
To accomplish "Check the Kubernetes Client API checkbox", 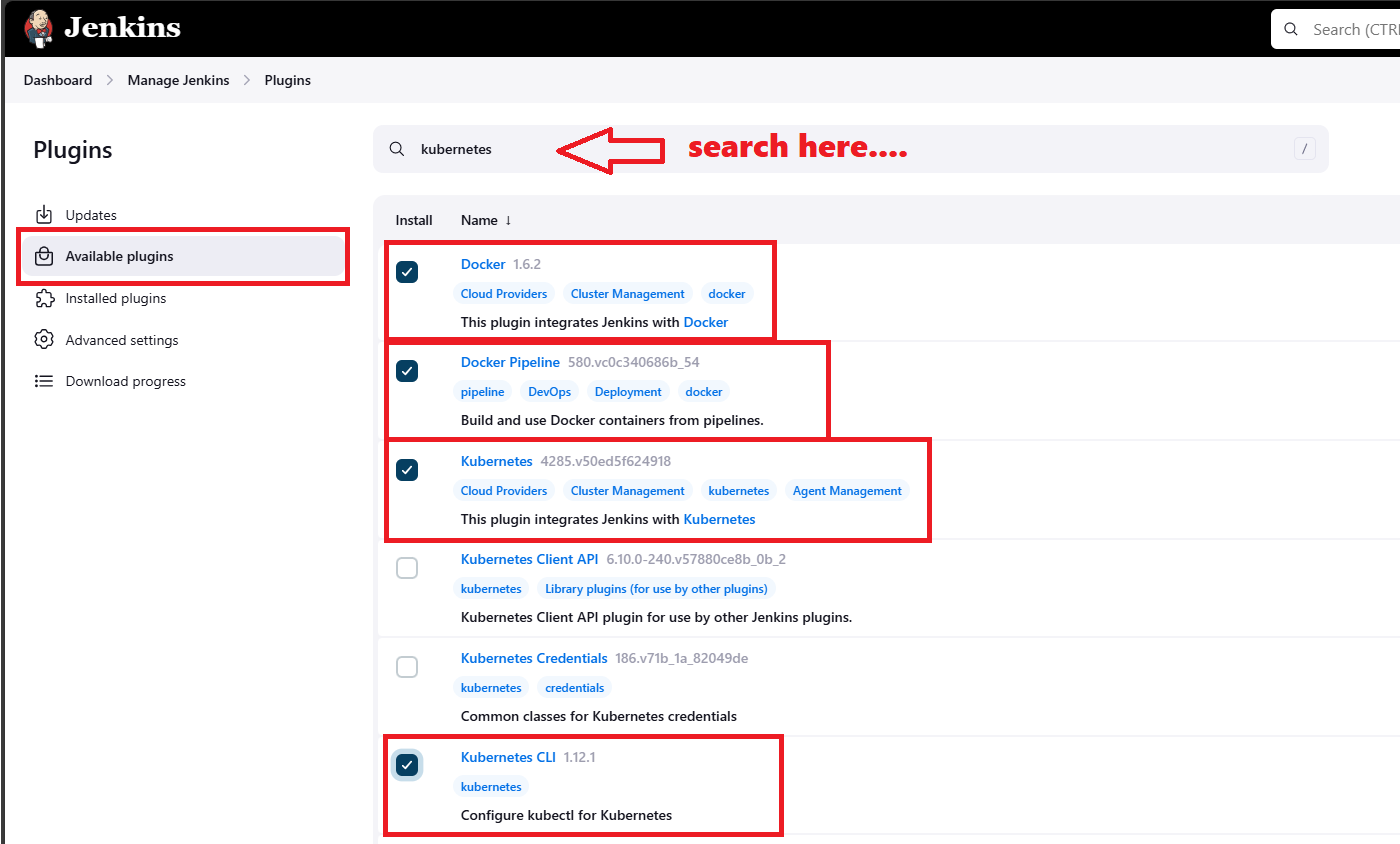I will pos(407,568).
